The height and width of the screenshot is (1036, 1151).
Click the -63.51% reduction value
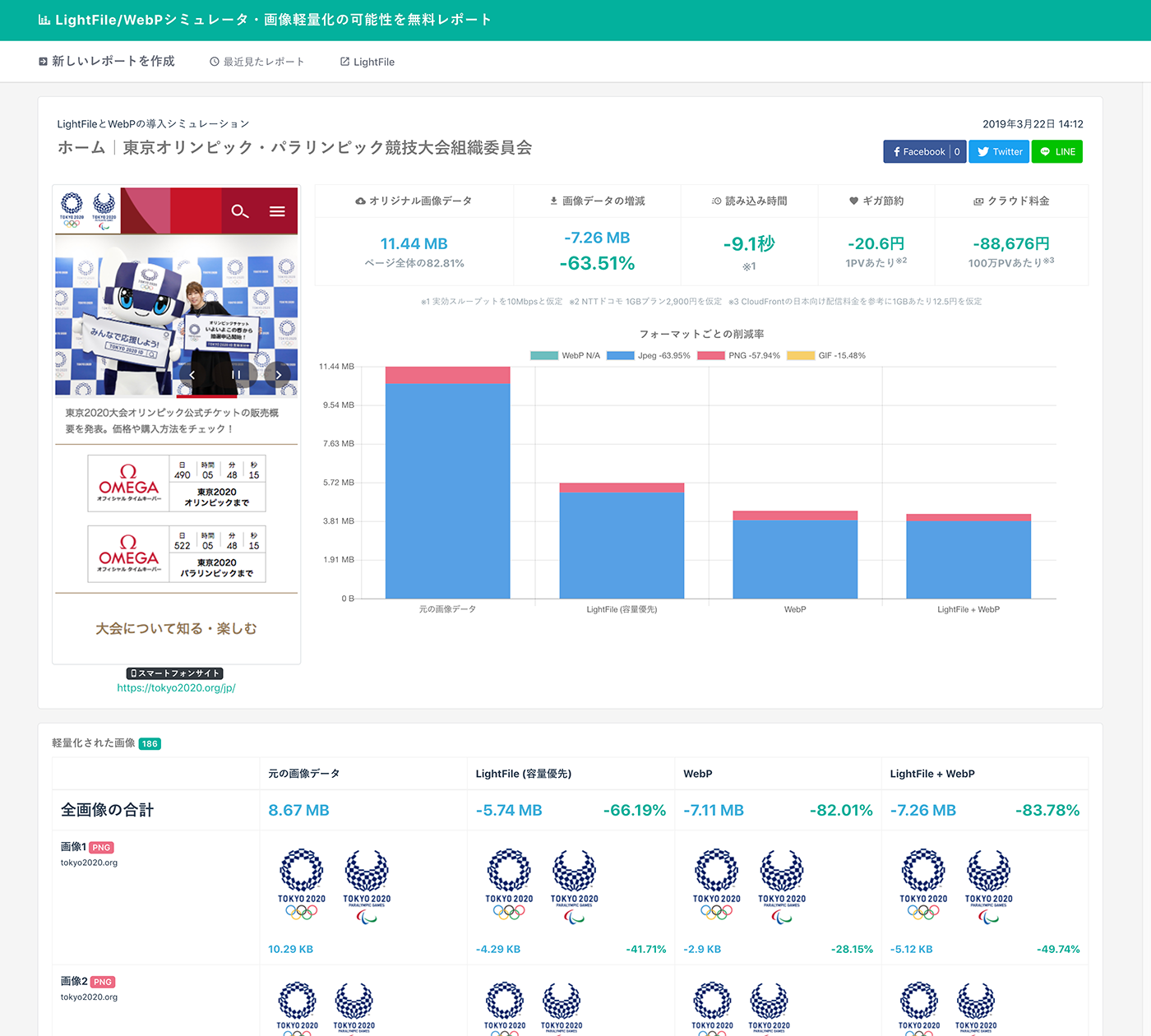pyautogui.click(x=597, y=264)
